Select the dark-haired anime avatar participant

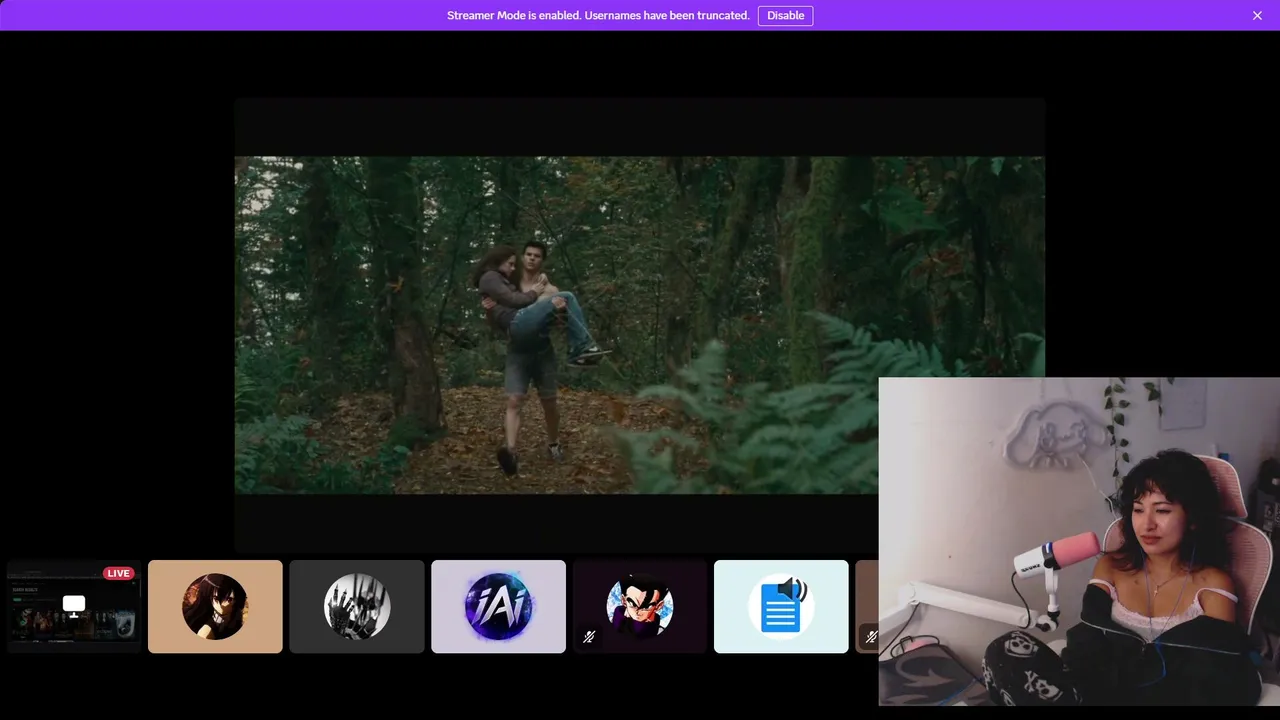coord(215,606)
